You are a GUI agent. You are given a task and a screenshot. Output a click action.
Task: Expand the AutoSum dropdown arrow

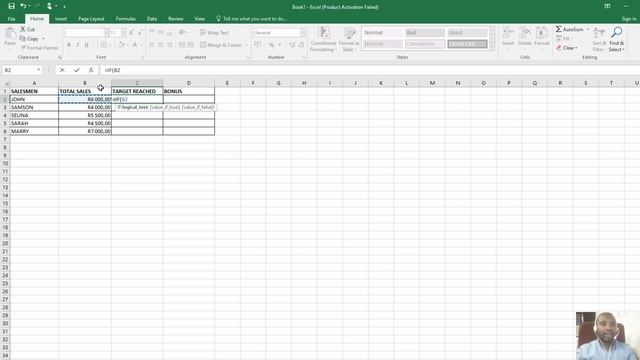coord(588,29)
